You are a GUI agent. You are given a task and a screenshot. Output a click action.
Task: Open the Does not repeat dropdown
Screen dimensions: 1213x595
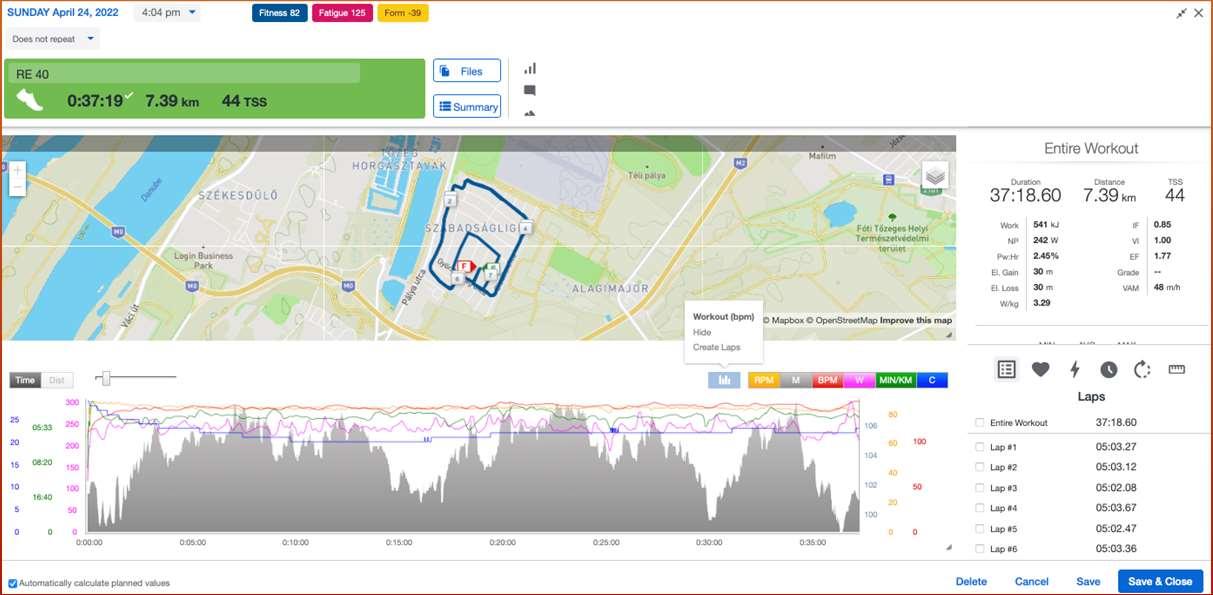click(53, 39)
